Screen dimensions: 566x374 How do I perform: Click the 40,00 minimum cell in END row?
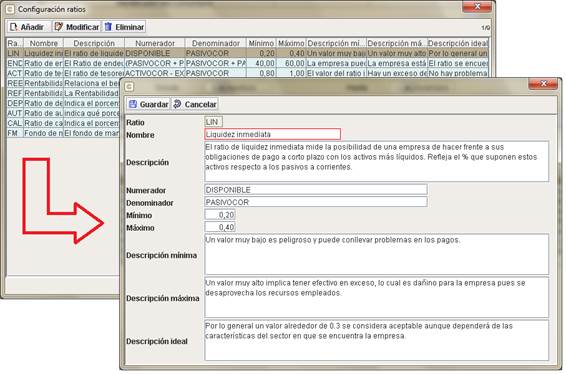tap(261, 63)
